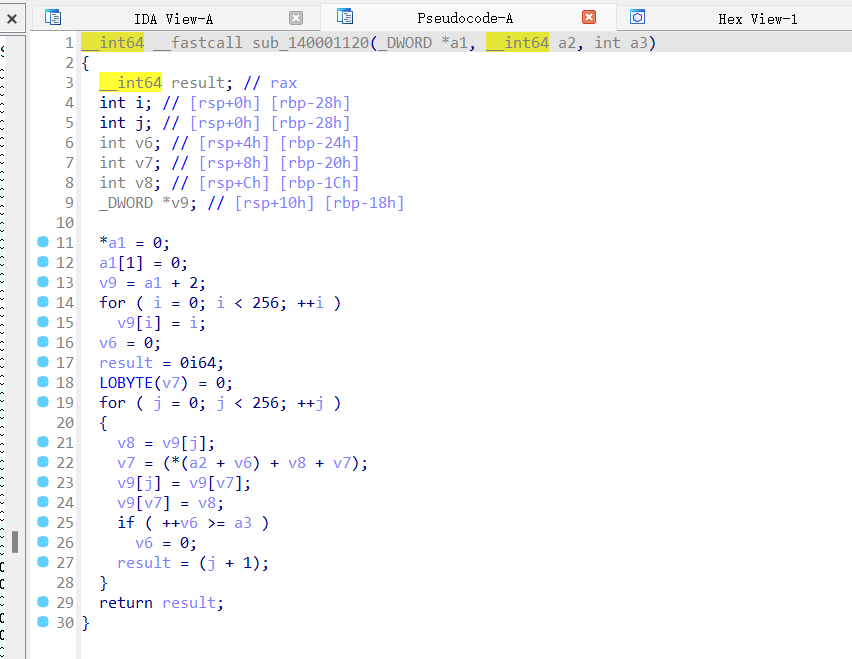Toggle breakpoint dot on line 13
This screenshot has height=659, width=852.
43,281
